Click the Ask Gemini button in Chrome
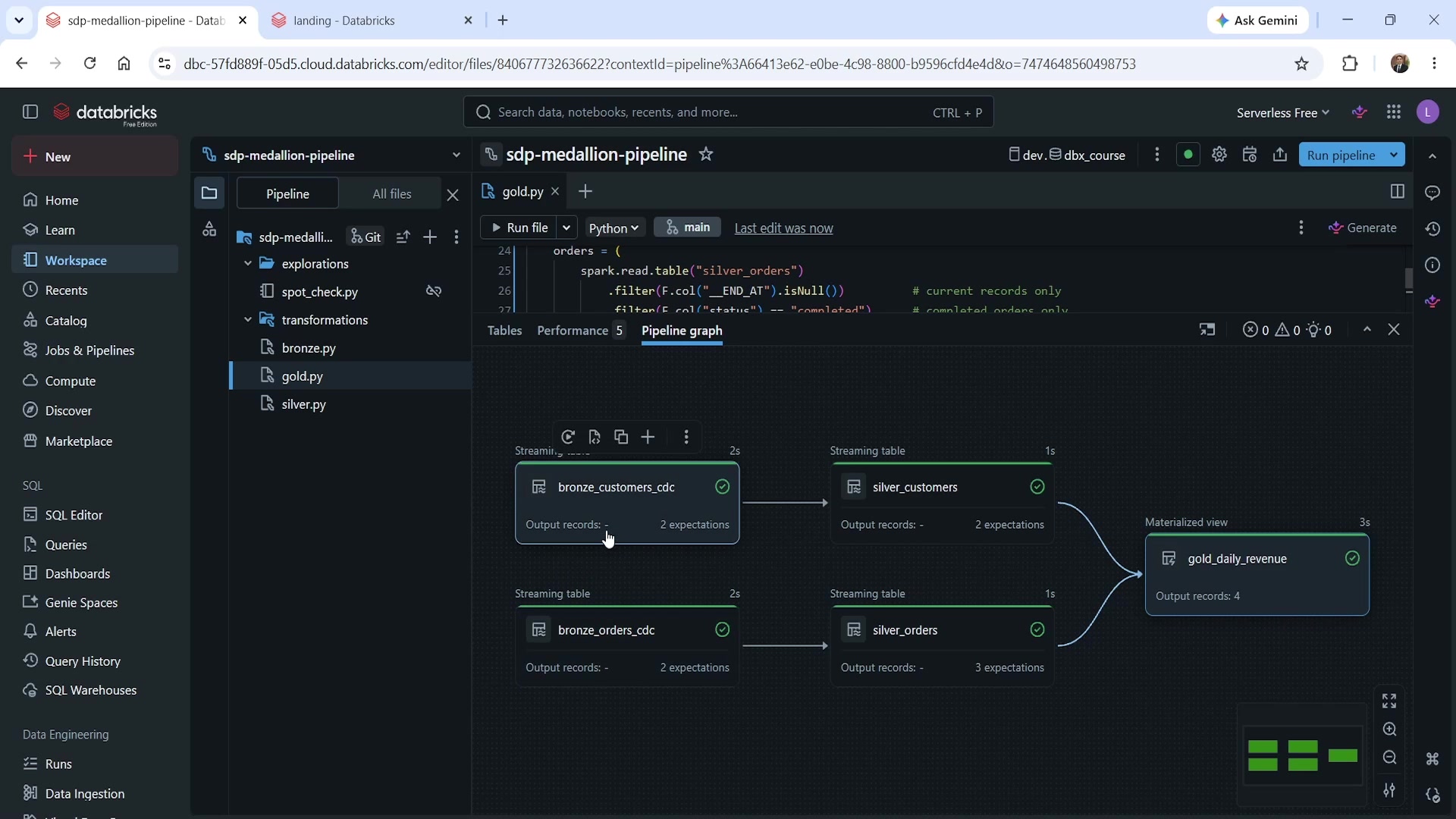 point(1257,20)
